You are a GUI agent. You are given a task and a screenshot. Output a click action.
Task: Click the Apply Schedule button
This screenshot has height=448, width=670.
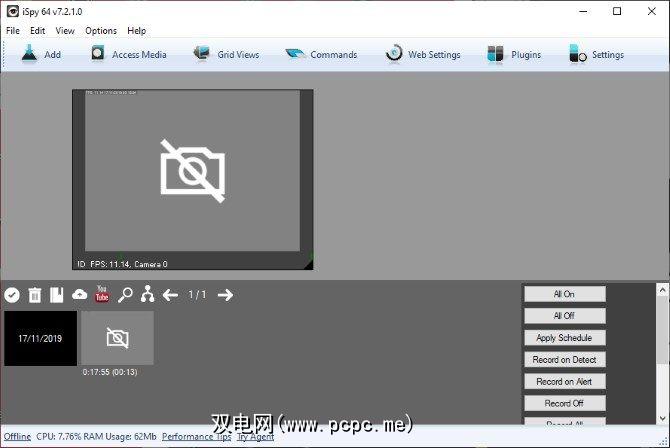[565, 338]
